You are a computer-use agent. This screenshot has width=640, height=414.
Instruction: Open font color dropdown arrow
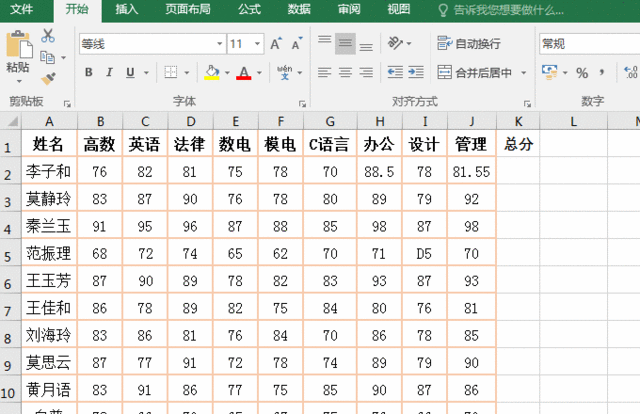(259, 73)
